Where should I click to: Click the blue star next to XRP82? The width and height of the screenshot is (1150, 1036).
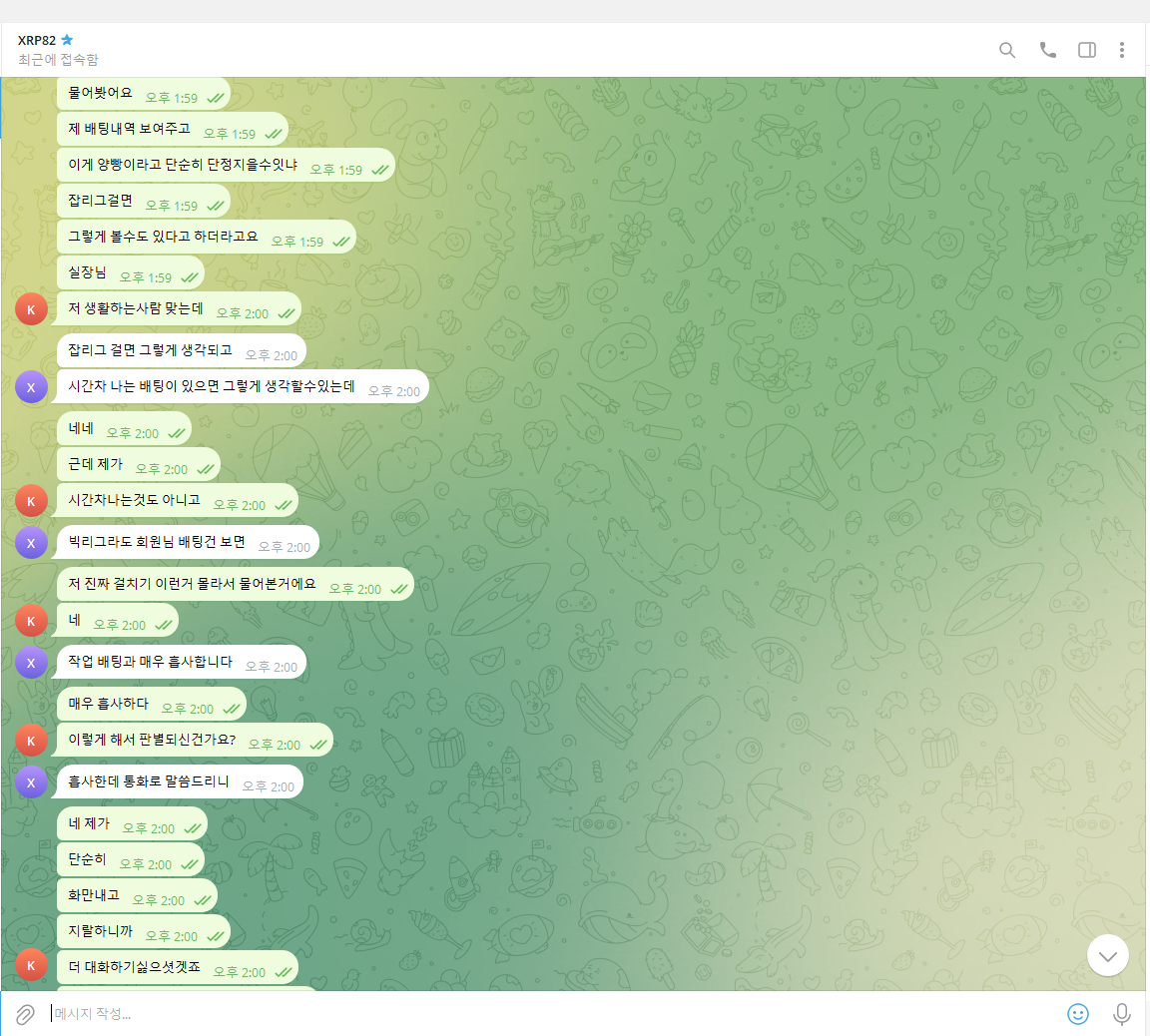68,40
